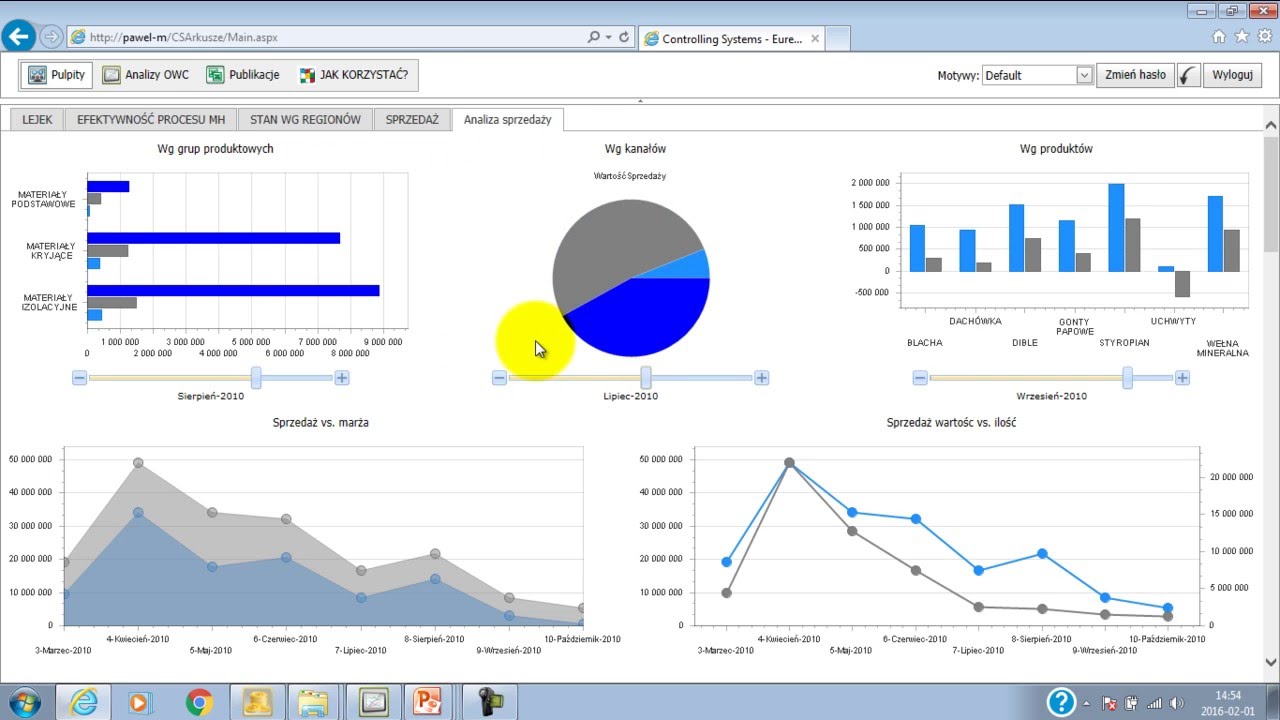Click the browser forward arrow
Screen dimensions: 1280x720
click(51, 37)
